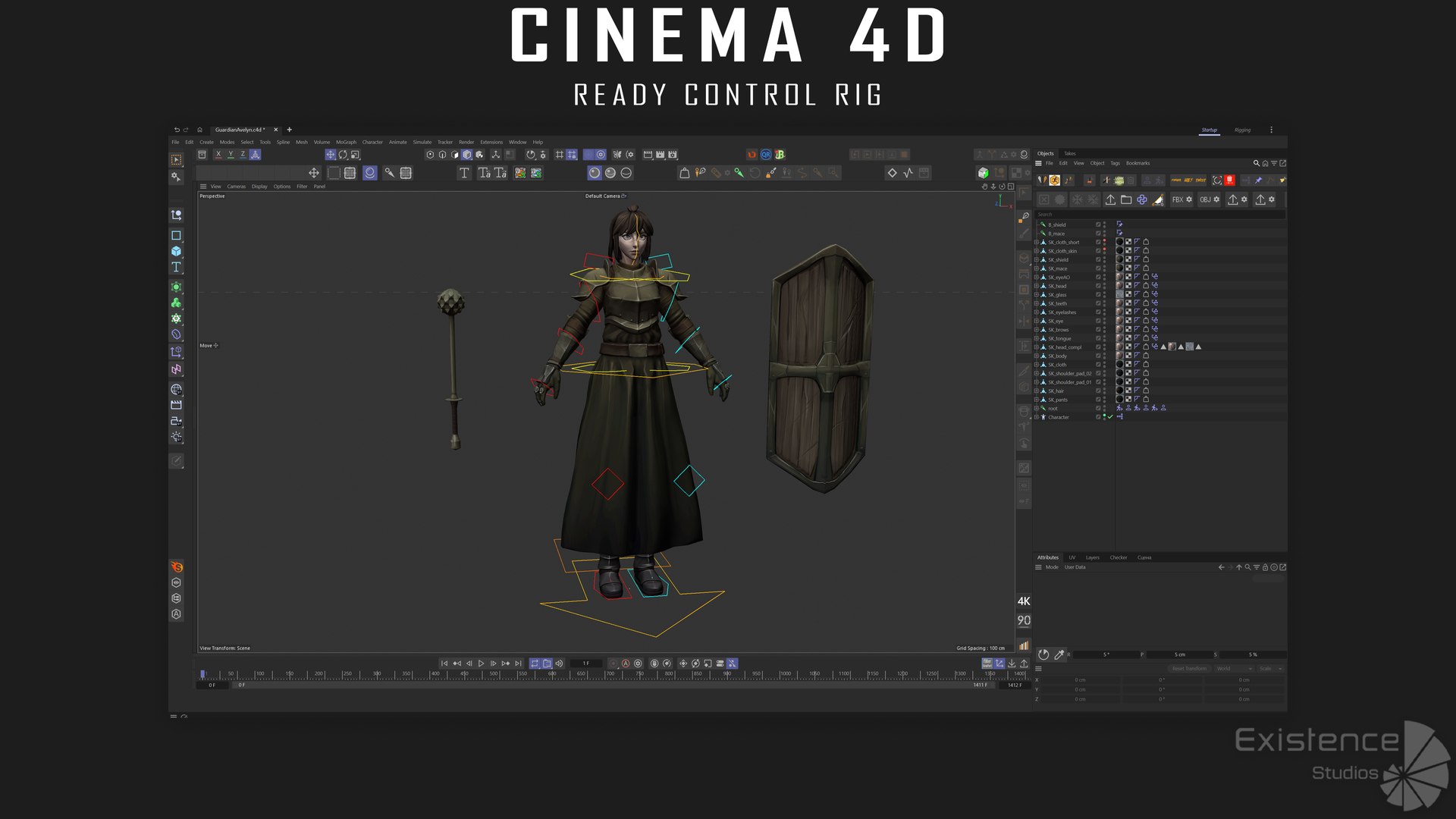Viewport: 1456px width, 819px height.
Task: Toggle SK_head layer checkbox
Action: click(1097, 286)
